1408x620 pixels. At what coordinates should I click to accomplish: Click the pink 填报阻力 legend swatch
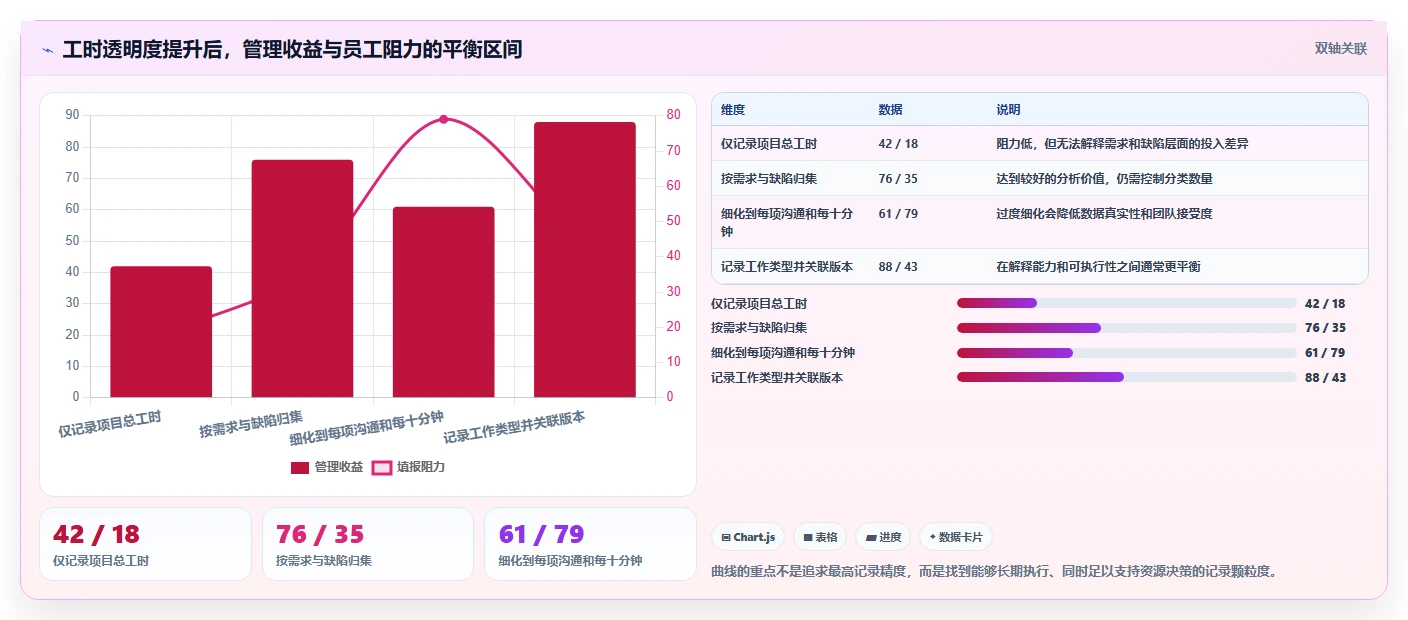(382, 467)
